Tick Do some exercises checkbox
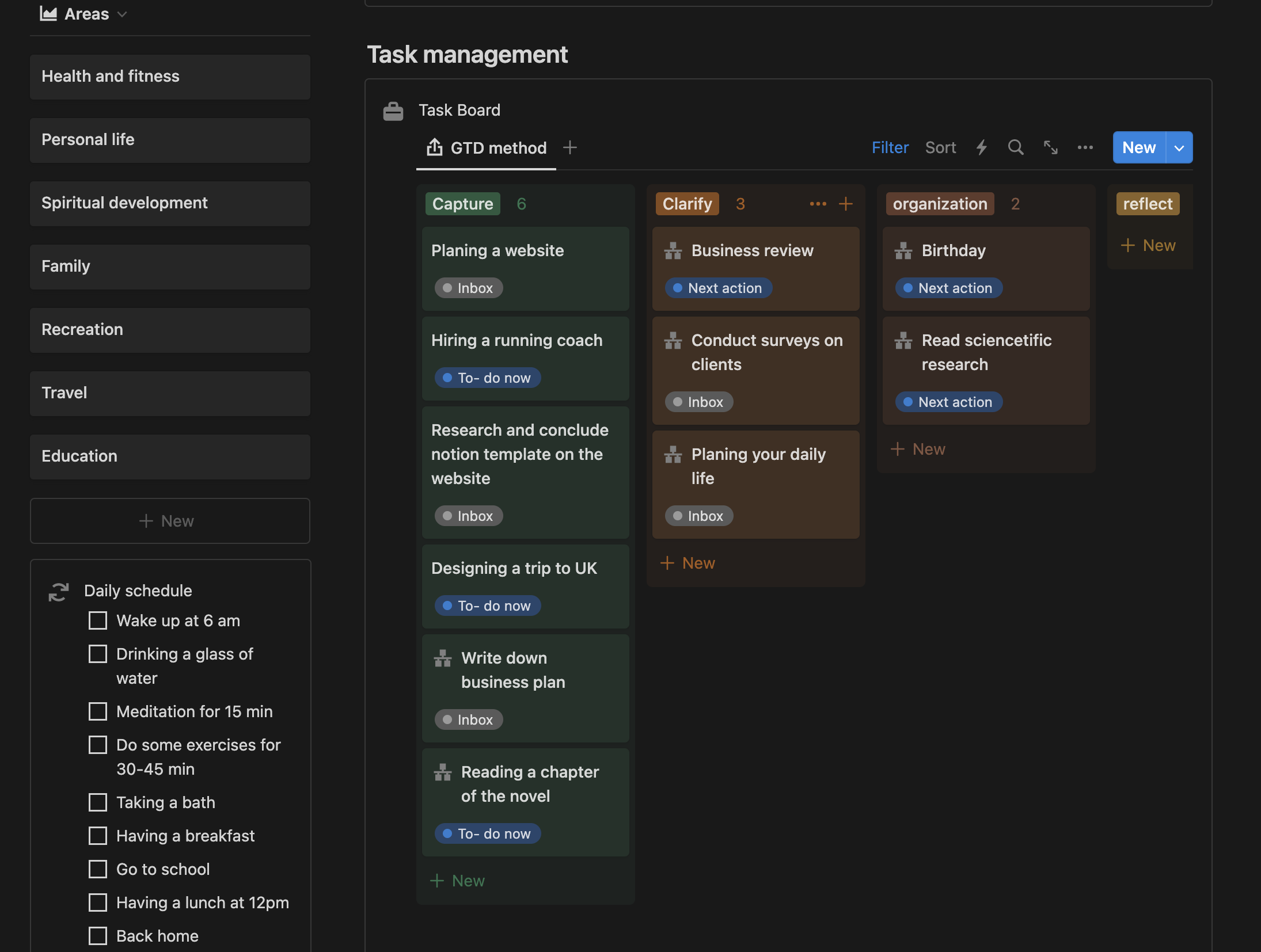 (98, 745)
